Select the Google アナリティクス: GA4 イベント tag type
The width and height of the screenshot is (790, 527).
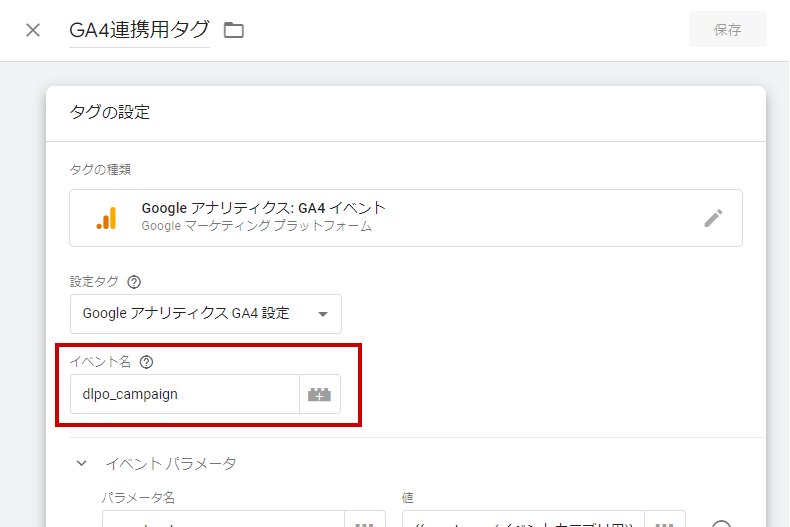(x=406, y=218)
